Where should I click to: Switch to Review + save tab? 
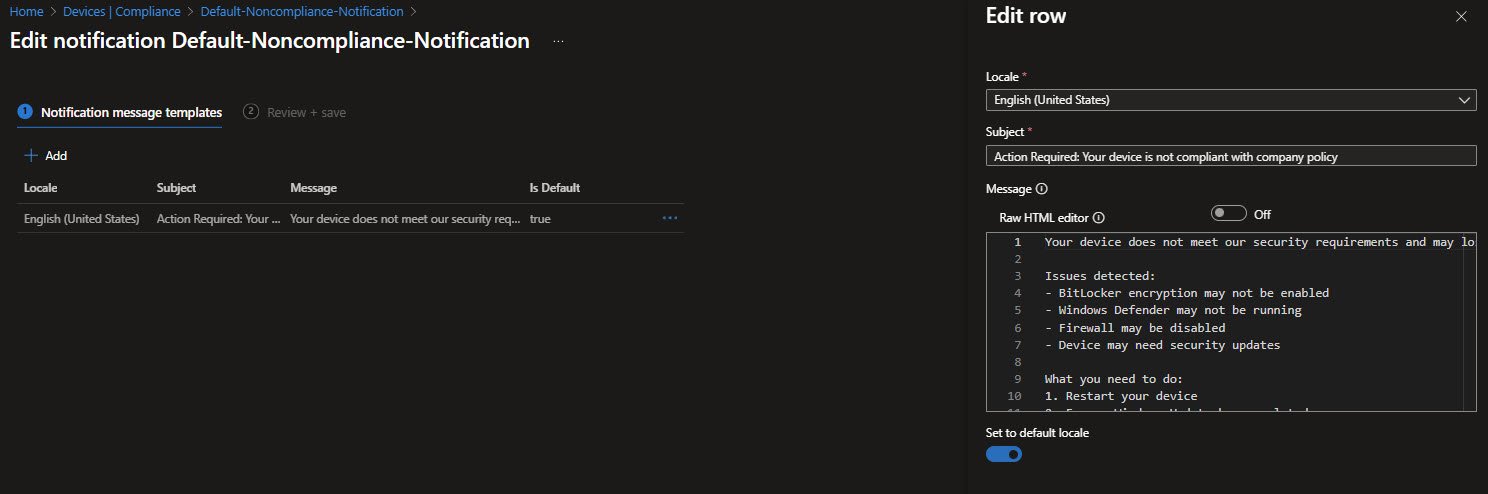pos(306,113)
